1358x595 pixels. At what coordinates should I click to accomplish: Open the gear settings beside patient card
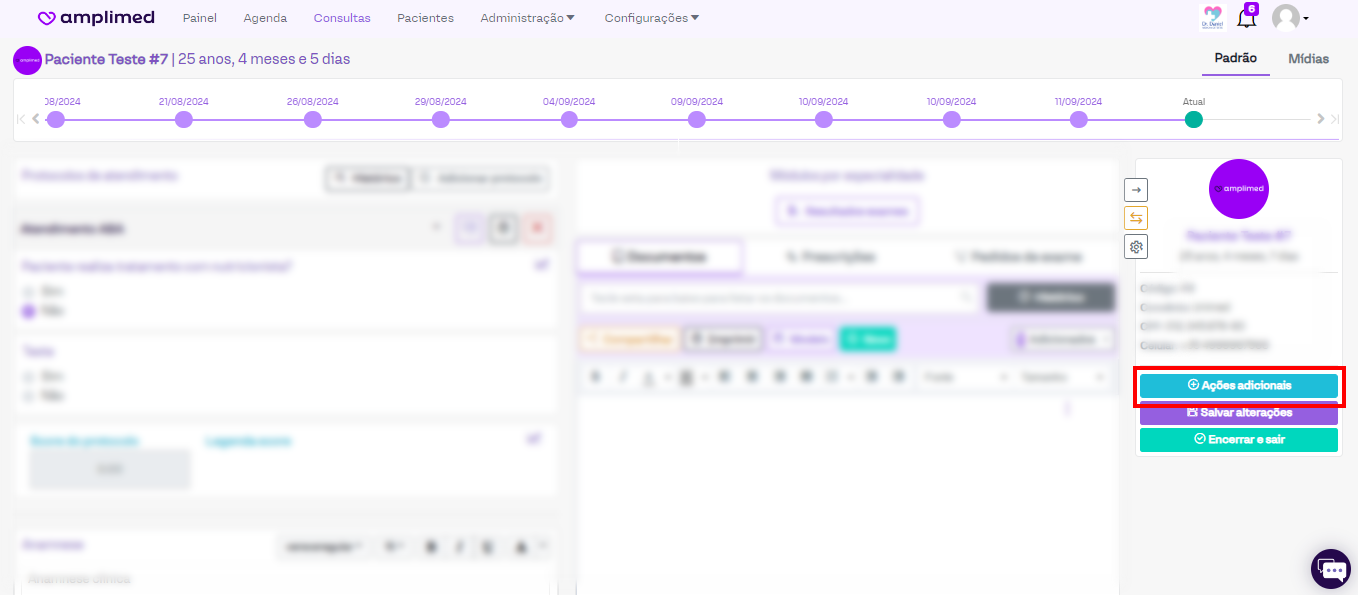pos(1136,247)
